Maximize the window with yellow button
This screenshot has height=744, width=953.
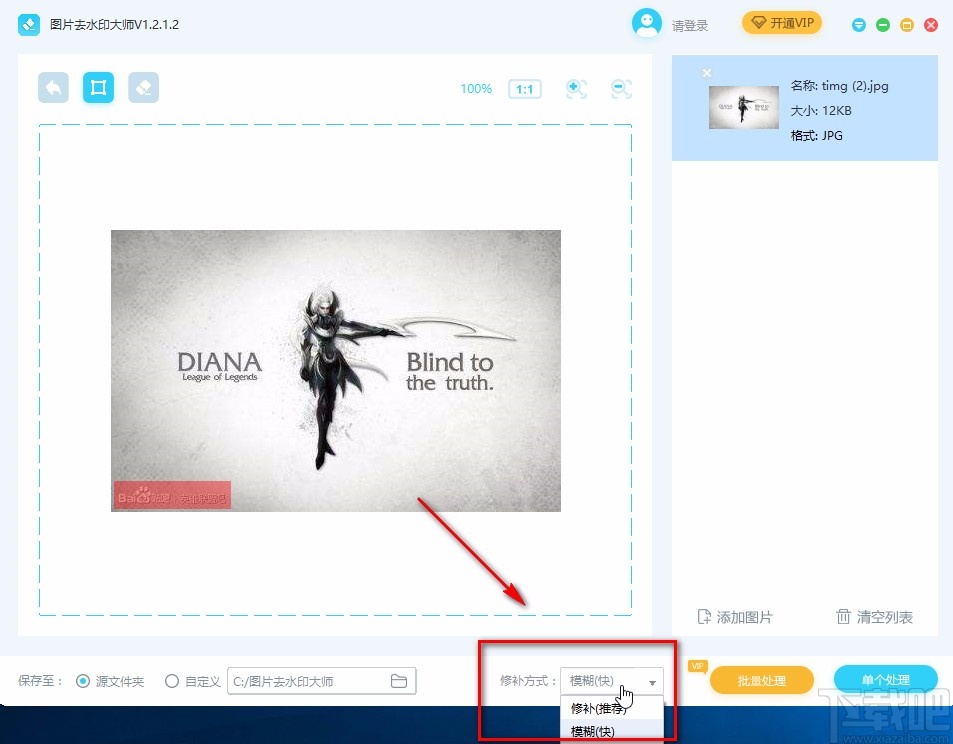click(x=907, y=25)
